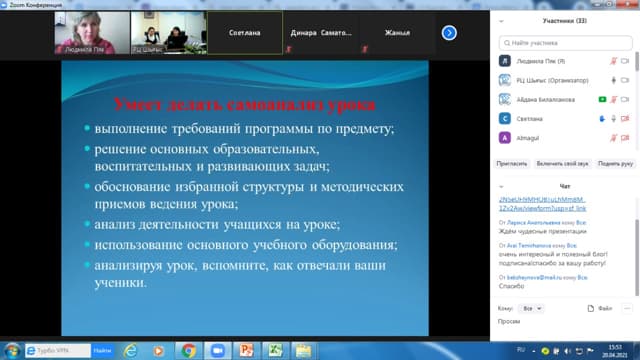Open chat recipient dropdown 'Все'
This screenshot has height=360, width=640.
point(532,309)
